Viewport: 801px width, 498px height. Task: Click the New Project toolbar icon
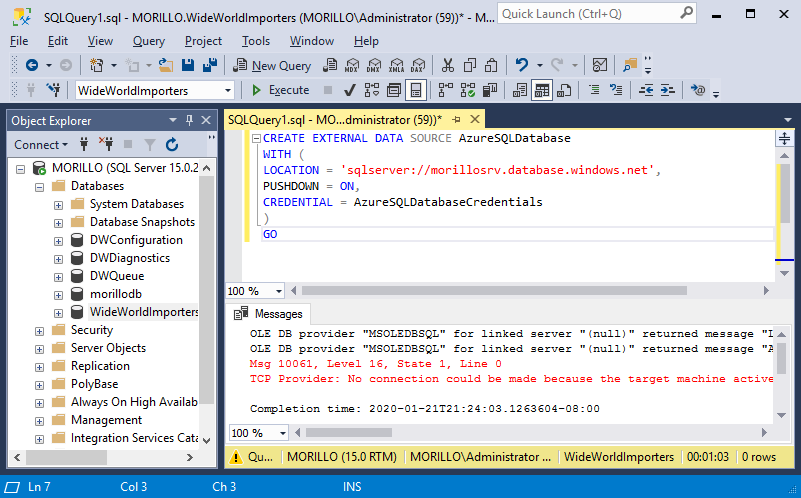click(x=96, y=65)
